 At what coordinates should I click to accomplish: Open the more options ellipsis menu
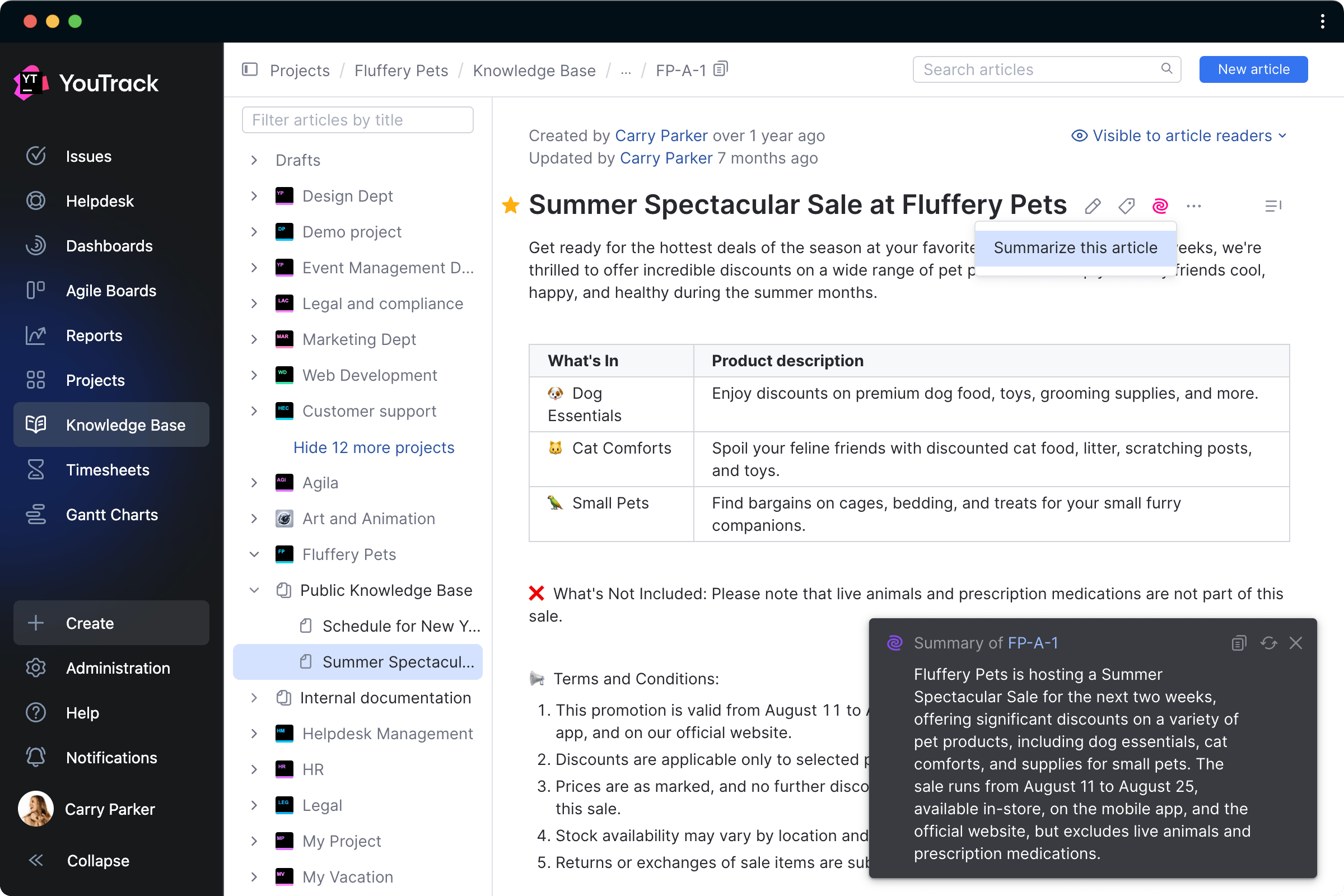click(x=1194, y=206)
